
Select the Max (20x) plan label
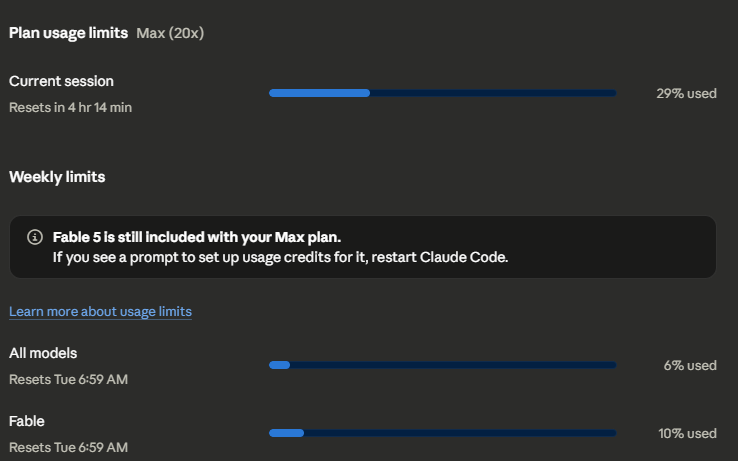coord(170,33)
